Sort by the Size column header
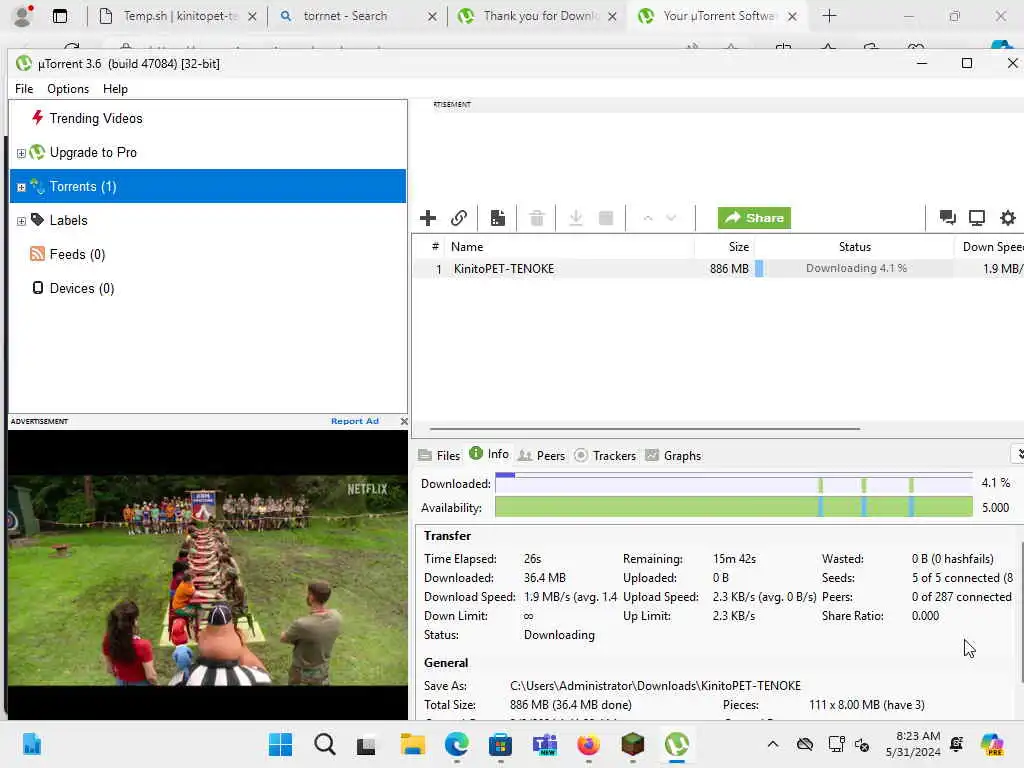The height and width of the screenshot is (768, 1024). (x=724, y=247)
